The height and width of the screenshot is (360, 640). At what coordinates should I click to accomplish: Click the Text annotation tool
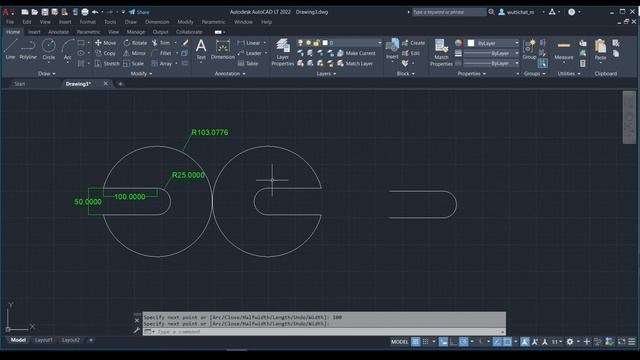[x=201, y=49]
